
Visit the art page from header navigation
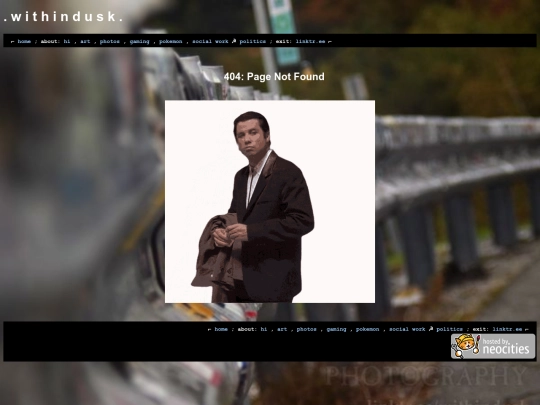tap(85, 41)
